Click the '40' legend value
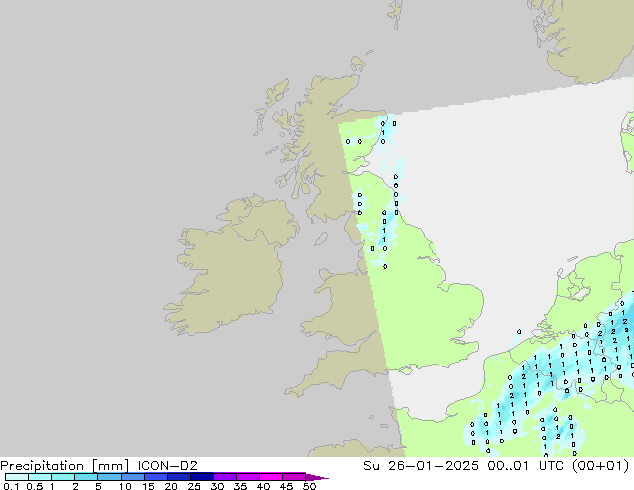This screenshot has height=490, width=634. tap(264, 486)
